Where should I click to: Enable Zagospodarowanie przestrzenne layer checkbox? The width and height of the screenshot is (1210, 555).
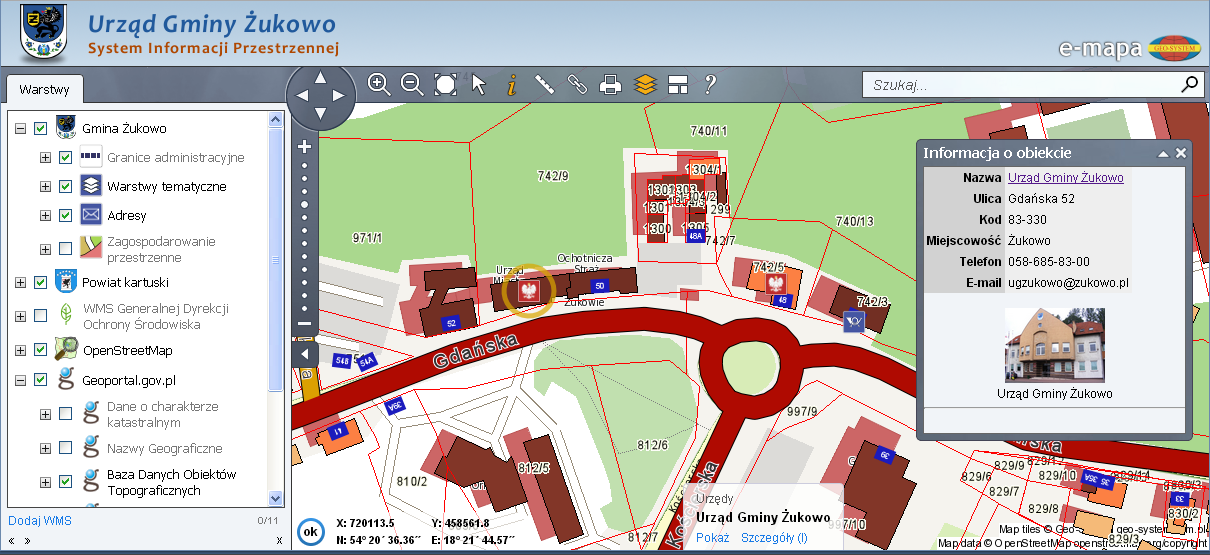point(65,249)
